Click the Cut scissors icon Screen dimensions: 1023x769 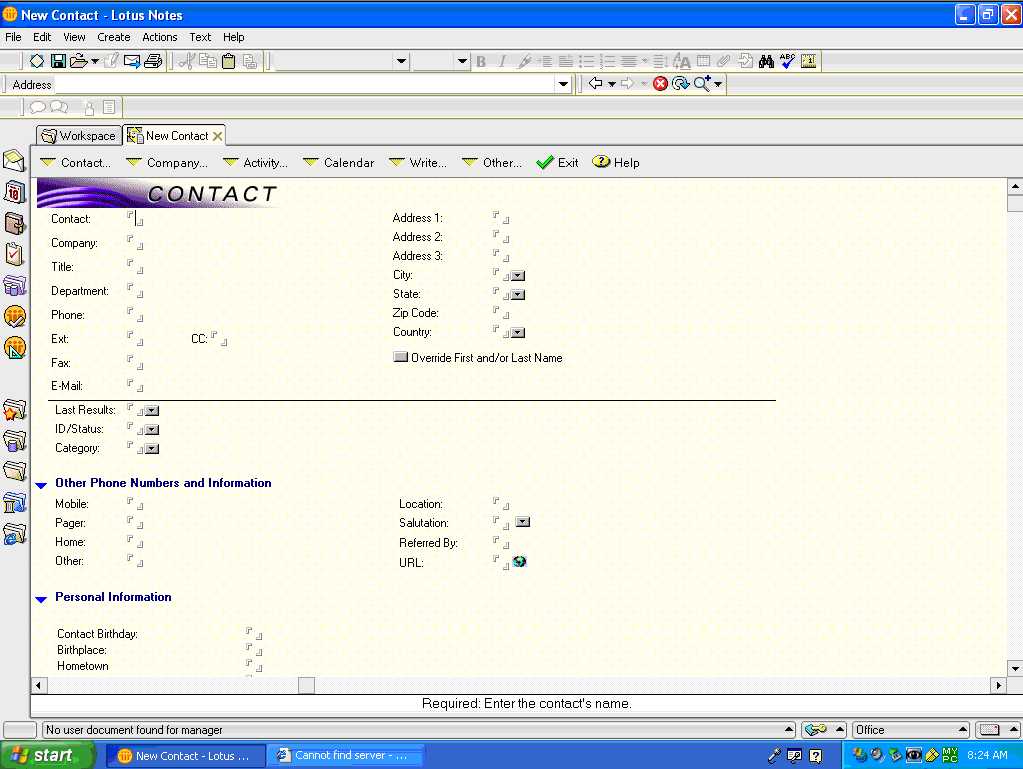pyautogui.click(x=187, y=61)
